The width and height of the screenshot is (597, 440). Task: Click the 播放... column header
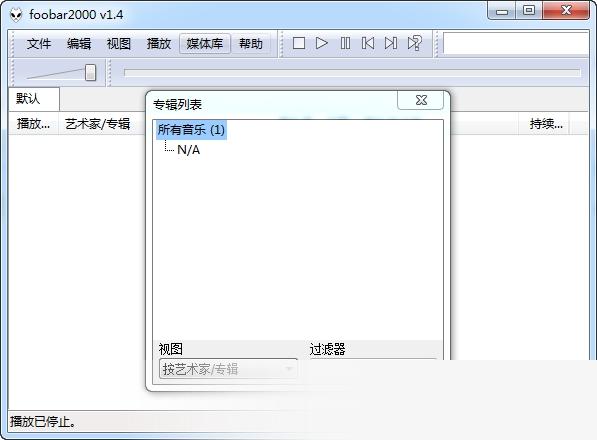[x=34, y=124]
